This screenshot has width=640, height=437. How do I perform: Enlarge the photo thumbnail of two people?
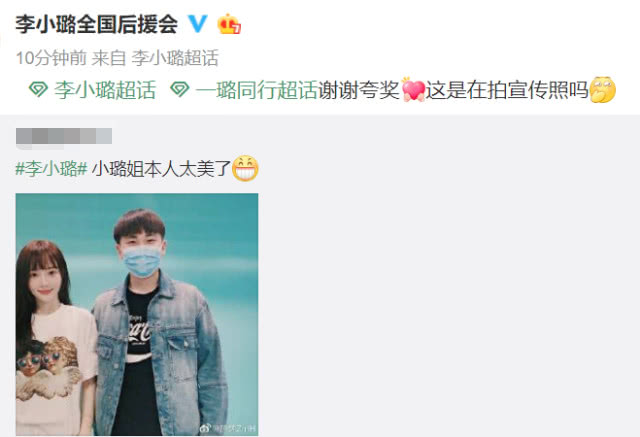[137, 314]
